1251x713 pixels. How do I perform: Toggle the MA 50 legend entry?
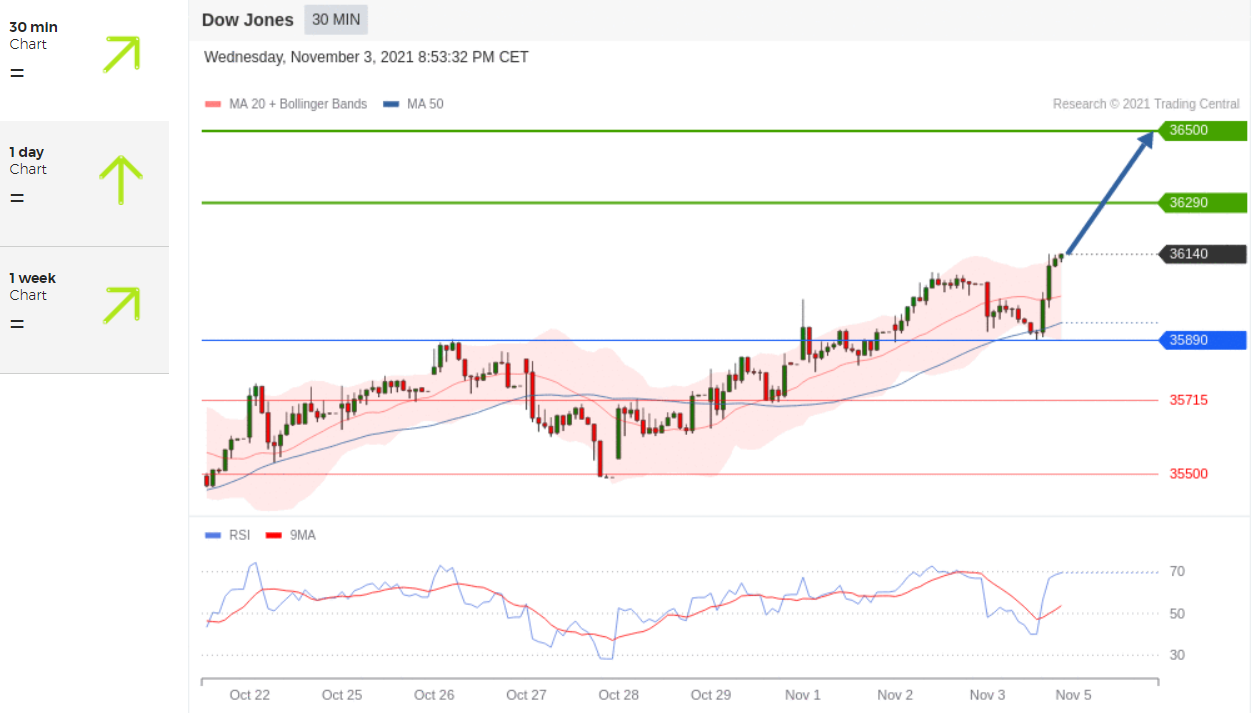(x=413, y=104)
